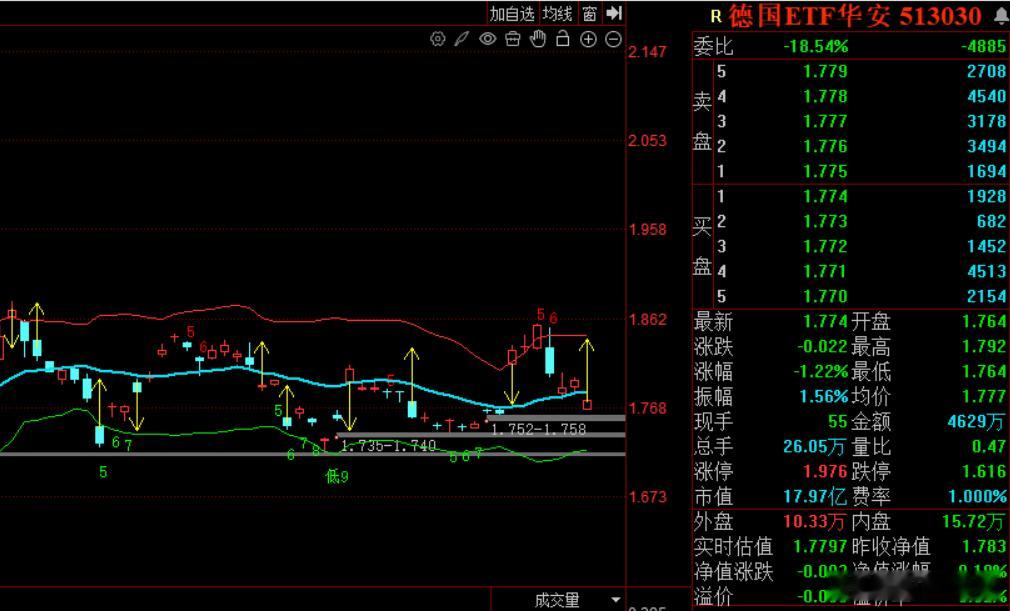Click buy volume 4513
1010x611 pixels.
tap(986, 271)
